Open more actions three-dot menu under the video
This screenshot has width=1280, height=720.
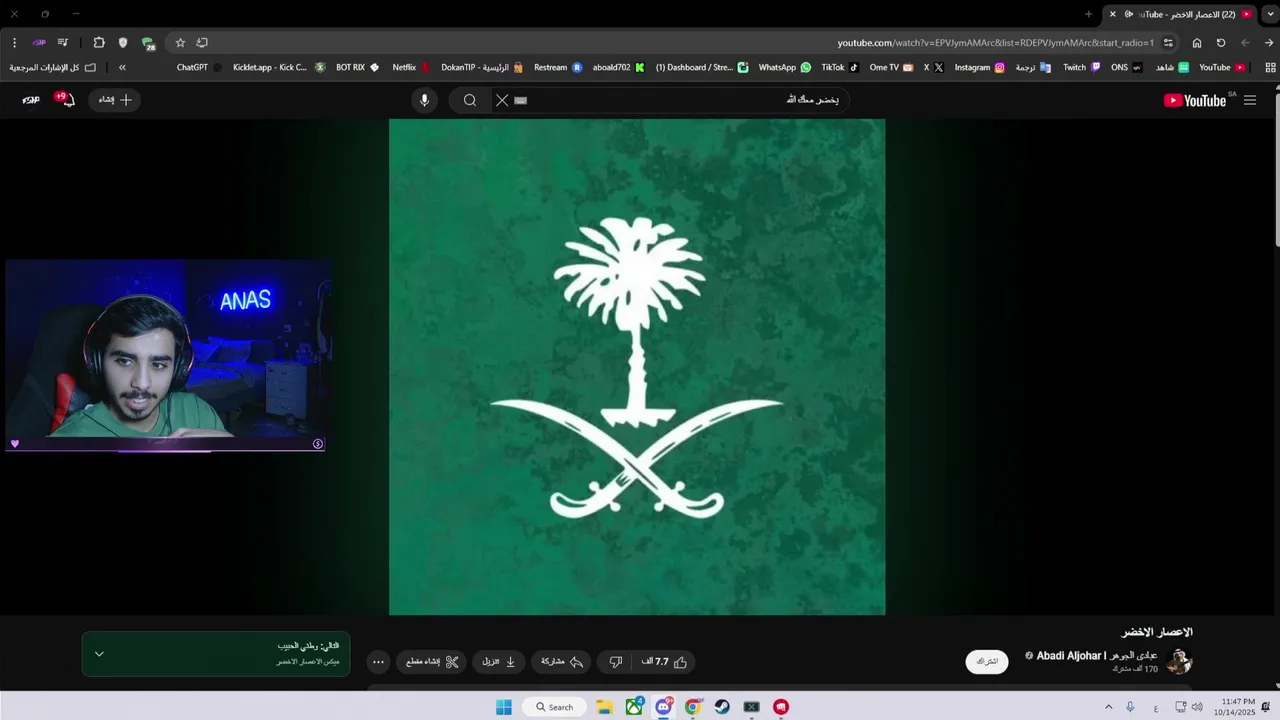point(378,662)
